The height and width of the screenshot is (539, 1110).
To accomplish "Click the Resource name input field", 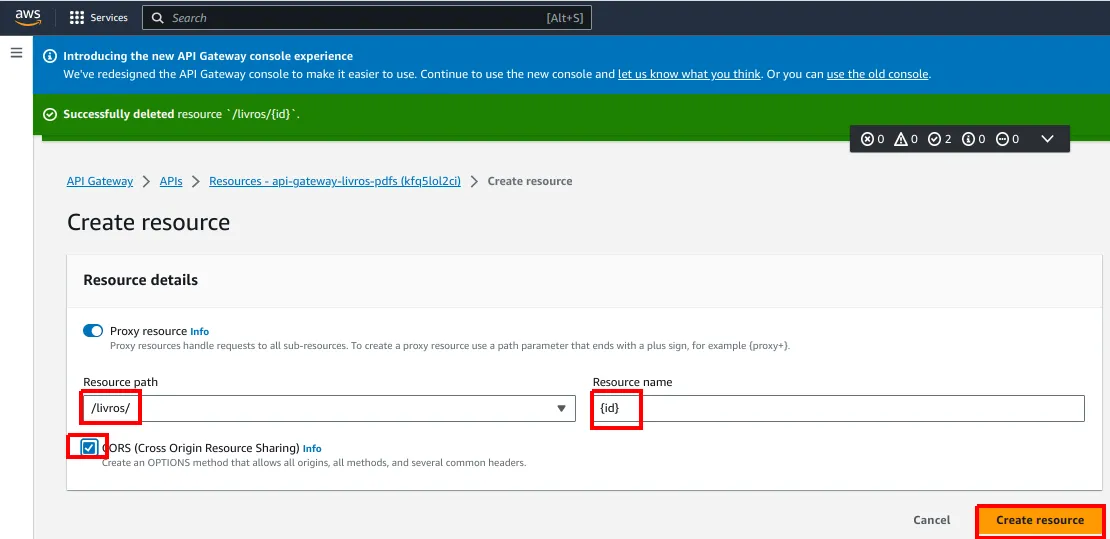I will (x=838, y=409).
